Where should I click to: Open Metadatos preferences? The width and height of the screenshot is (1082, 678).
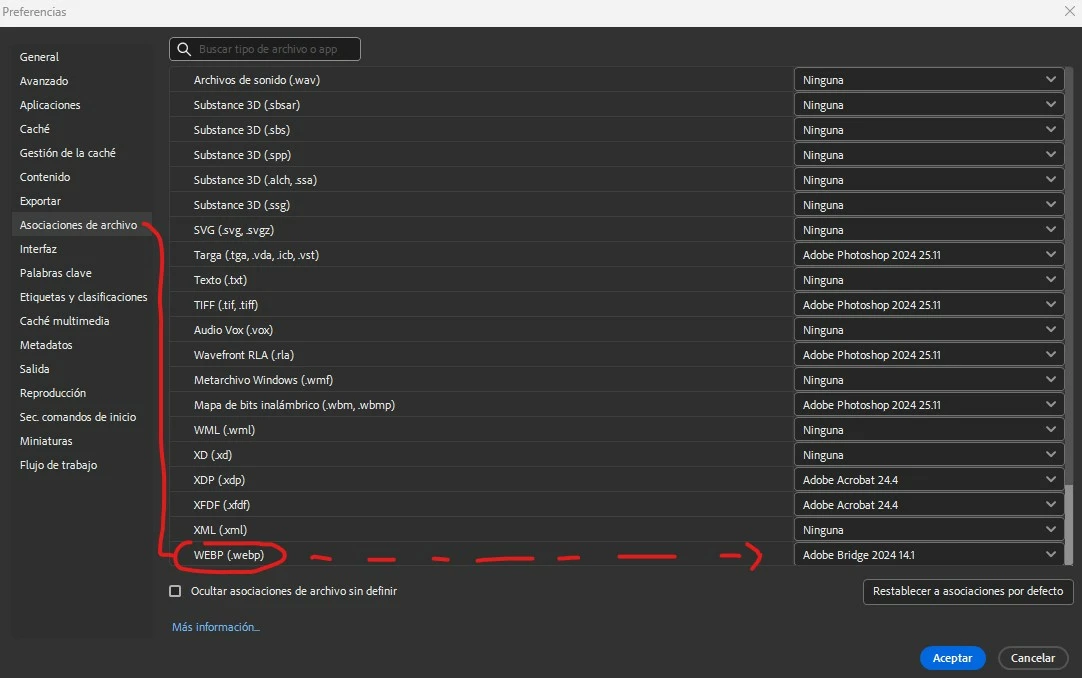(46, 345)
